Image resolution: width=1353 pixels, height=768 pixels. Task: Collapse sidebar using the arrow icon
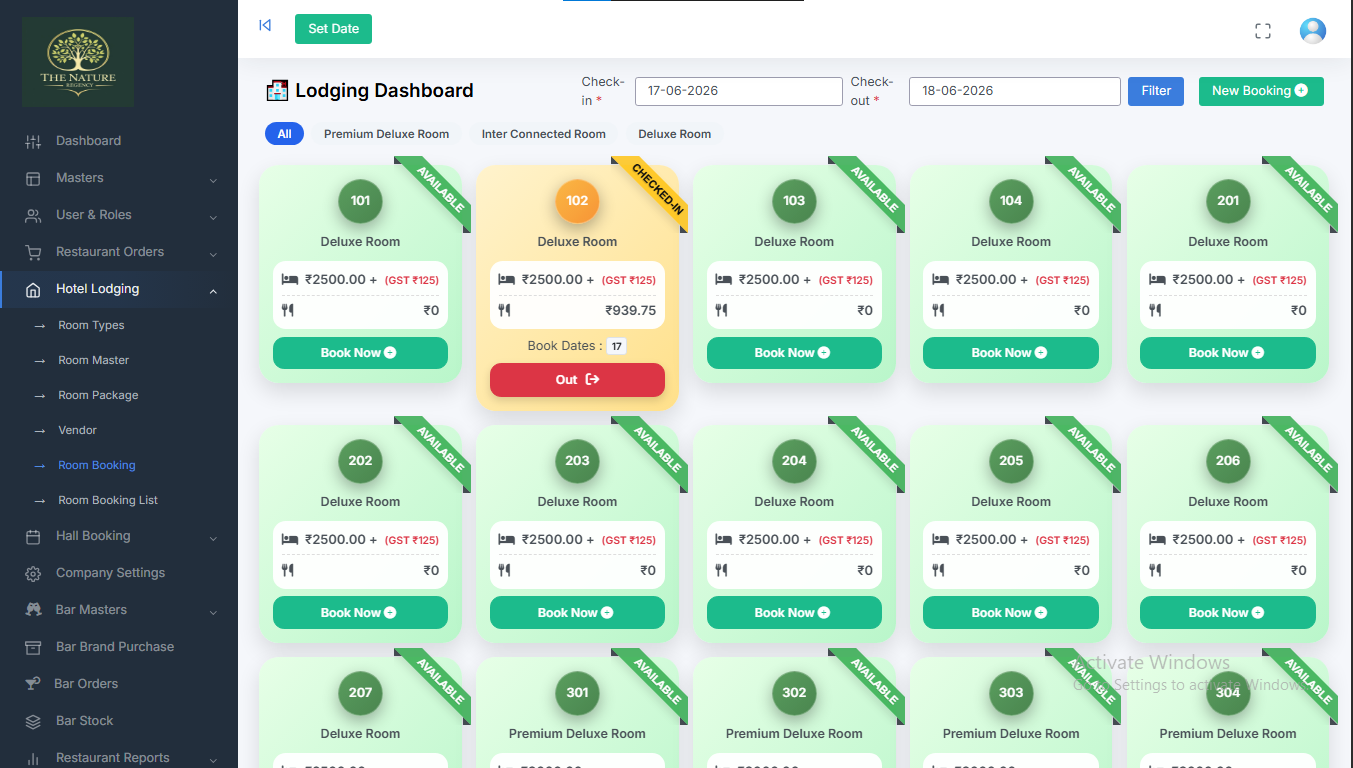(265, 25)
